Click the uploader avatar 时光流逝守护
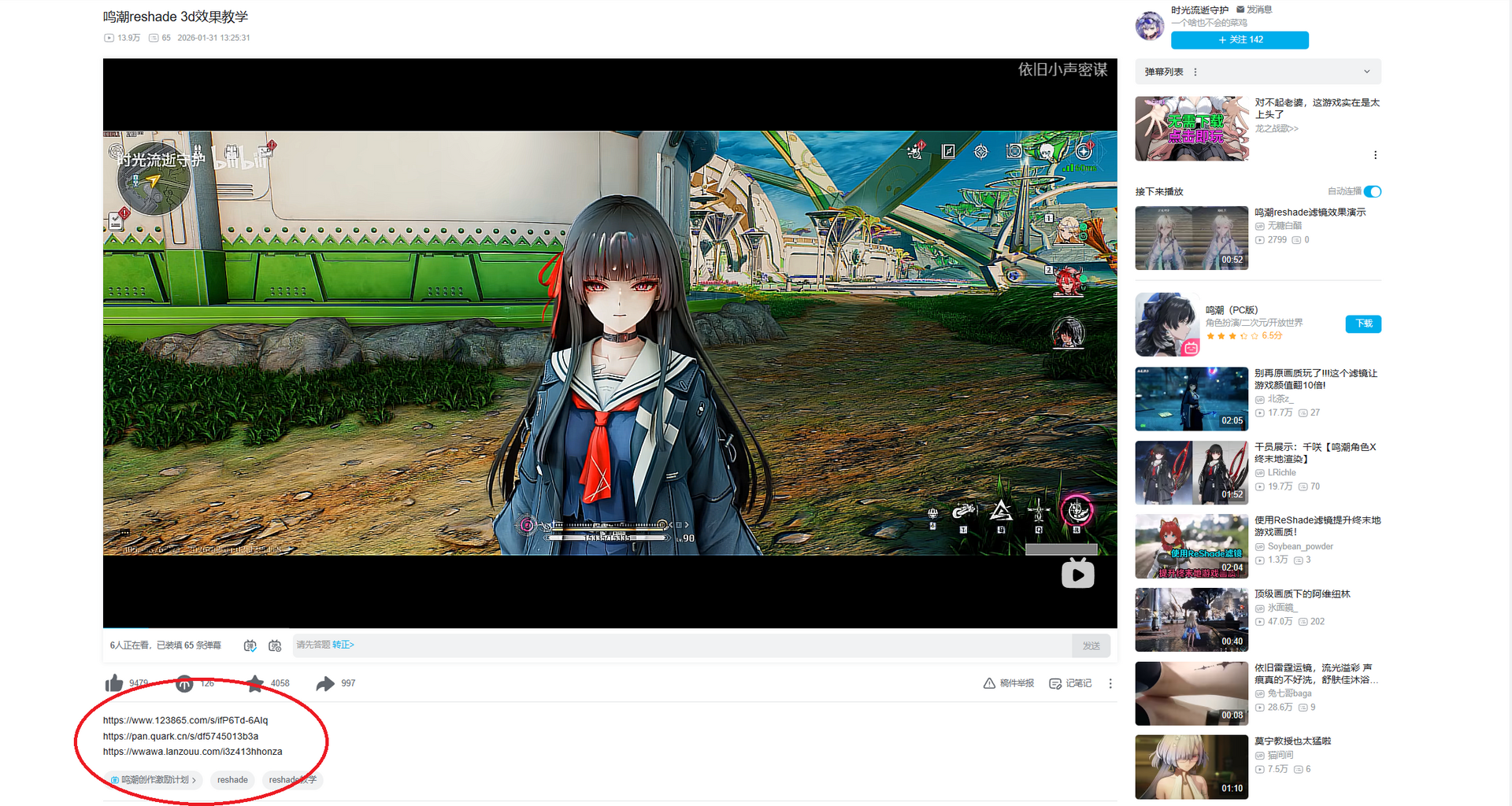Screen dimensions: 1512x806 tap(1150, 25)
